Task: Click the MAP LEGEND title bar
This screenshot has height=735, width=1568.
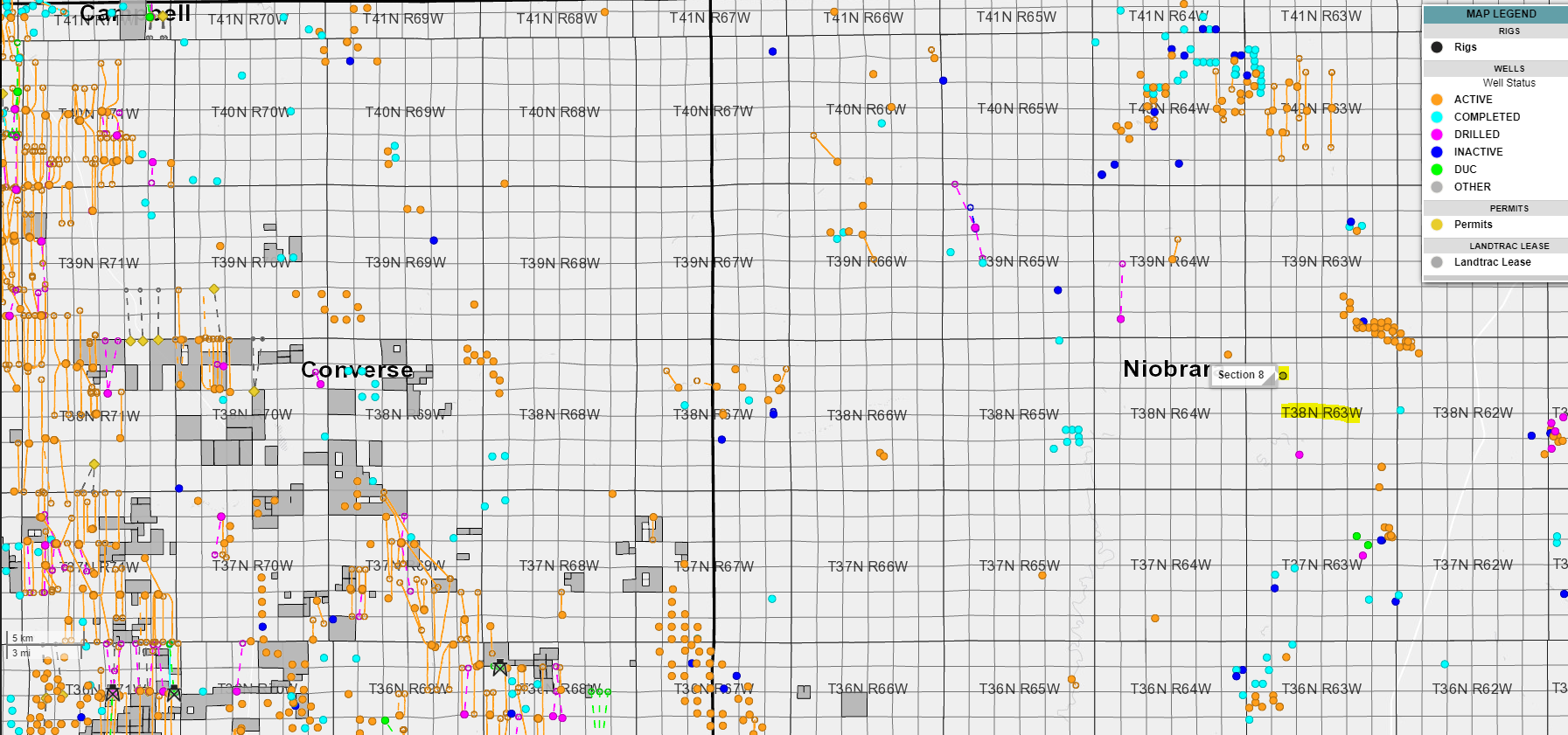Action: (1500, 14)
